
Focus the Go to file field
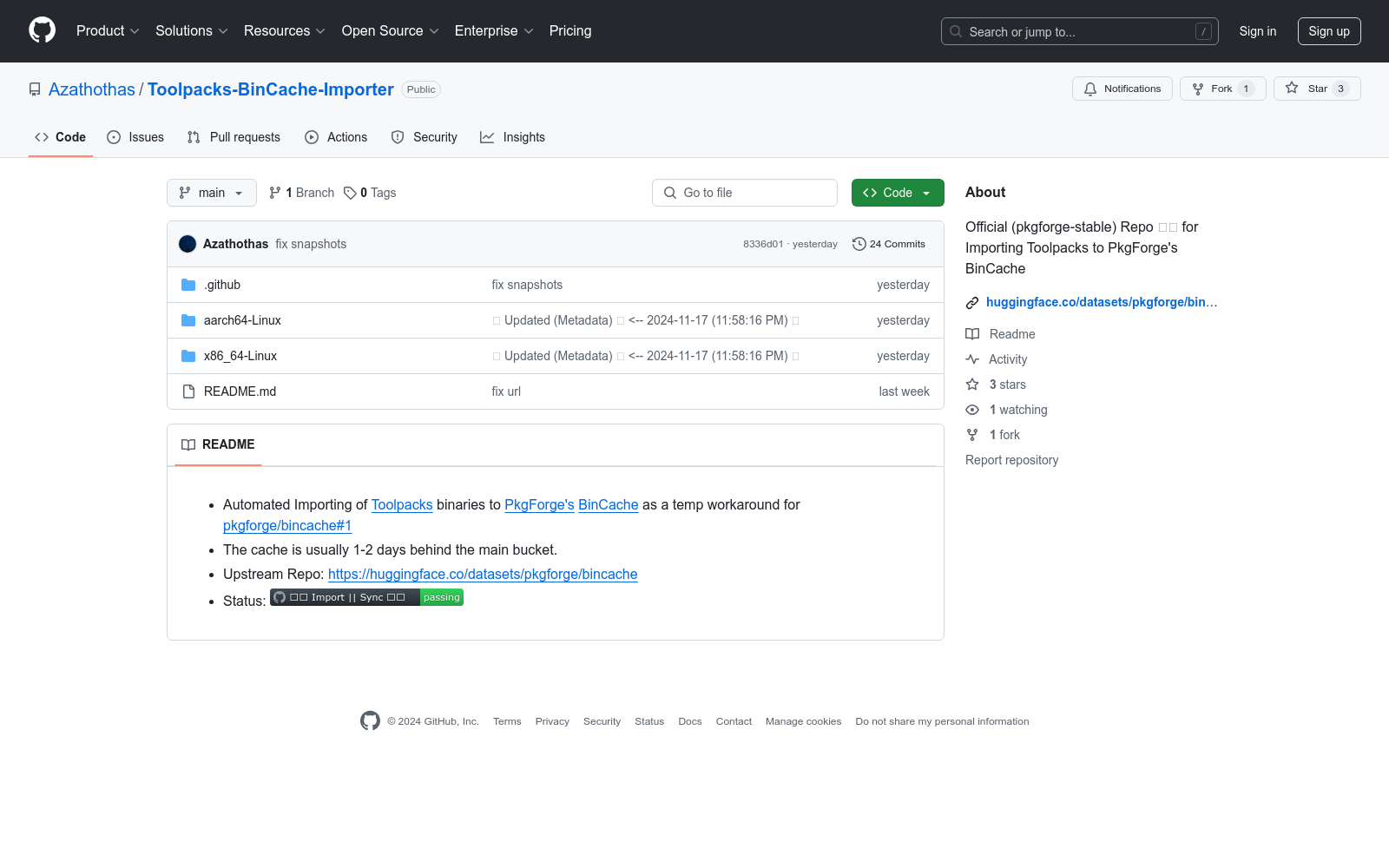tap(745, 193)
